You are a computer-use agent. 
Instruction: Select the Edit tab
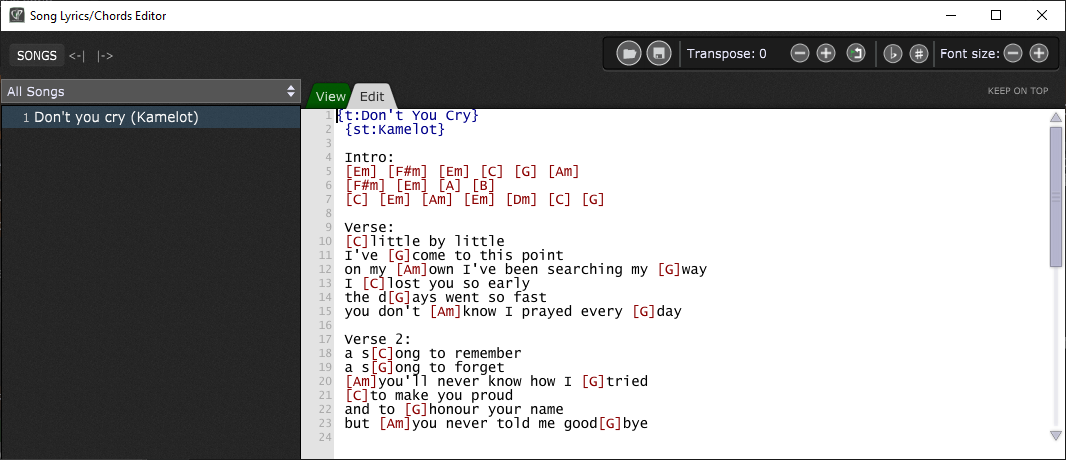pyautogui.click(x=372, y=97)
